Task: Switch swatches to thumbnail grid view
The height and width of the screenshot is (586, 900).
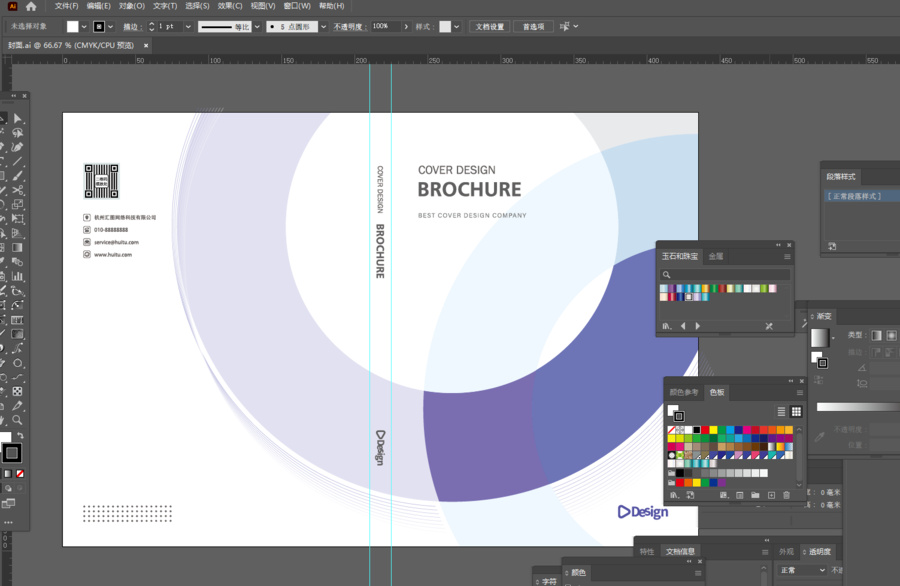Action: coord(796,412)
